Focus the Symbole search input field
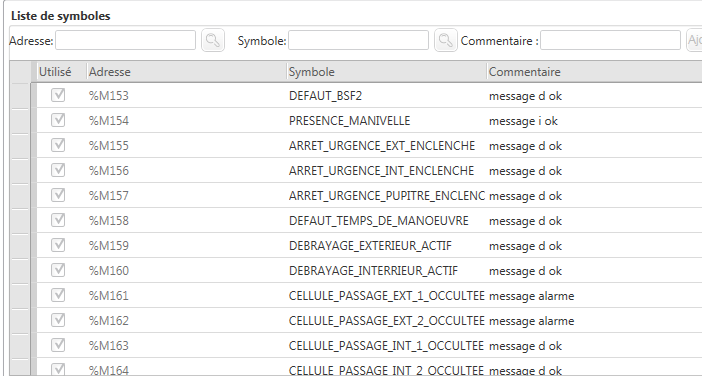Image resolution: width=702 pixels, height=376 pixels. [x=358, y=40]
